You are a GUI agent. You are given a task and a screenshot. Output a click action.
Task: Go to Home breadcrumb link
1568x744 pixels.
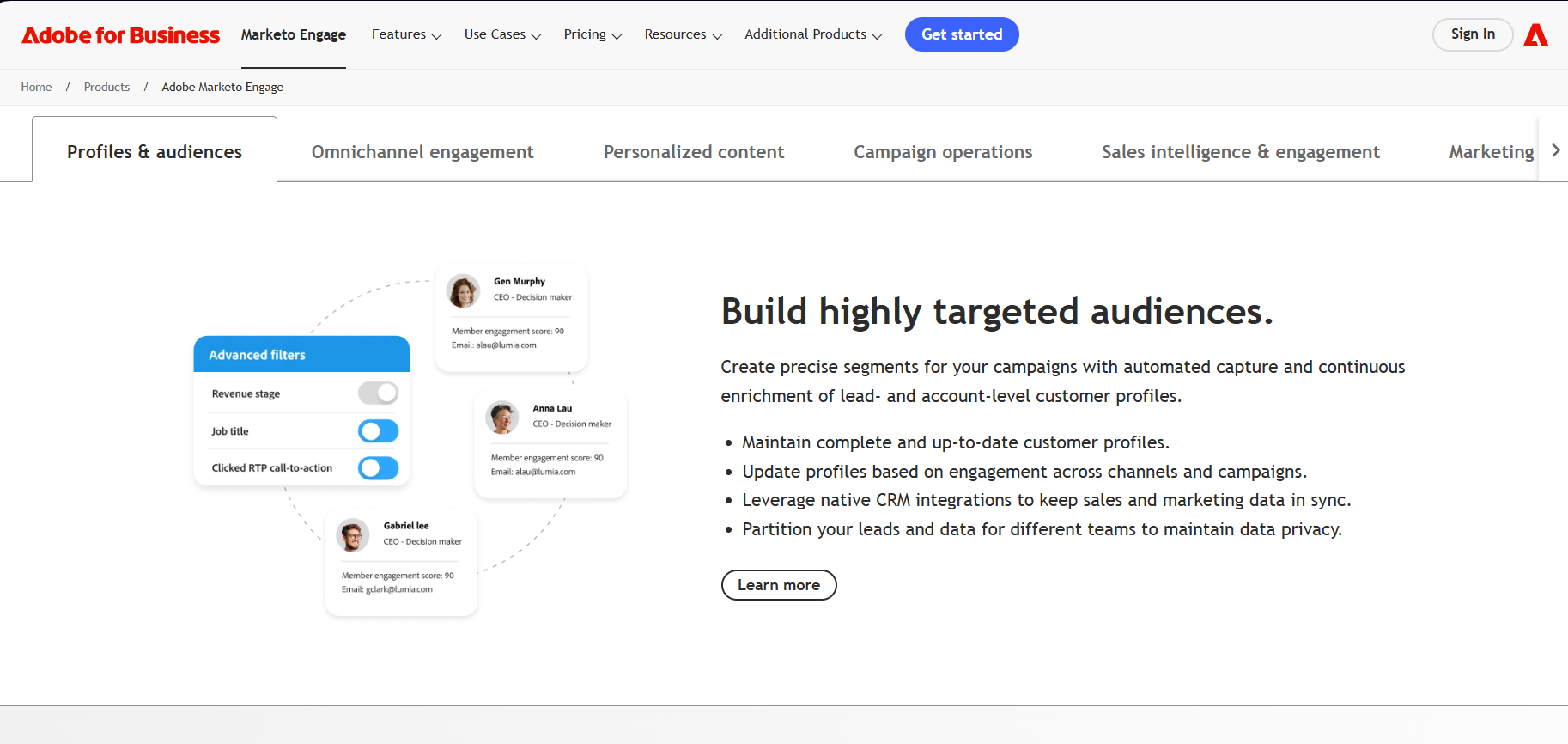pyautogui.click(x=36, y=87)
